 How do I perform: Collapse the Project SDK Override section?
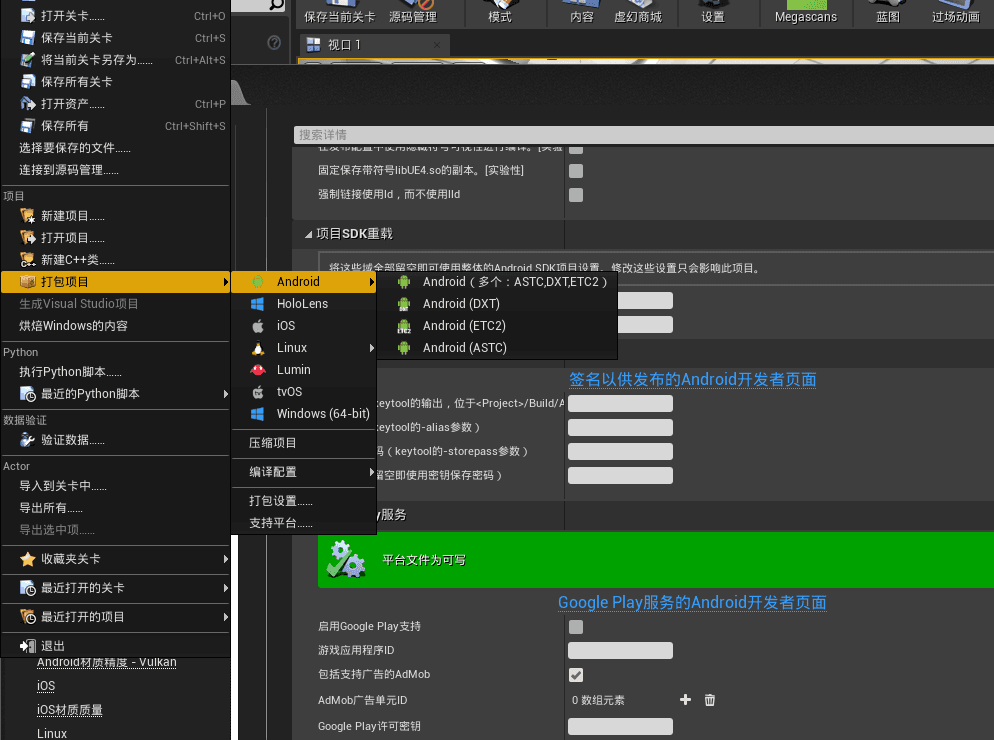[308, 235]
